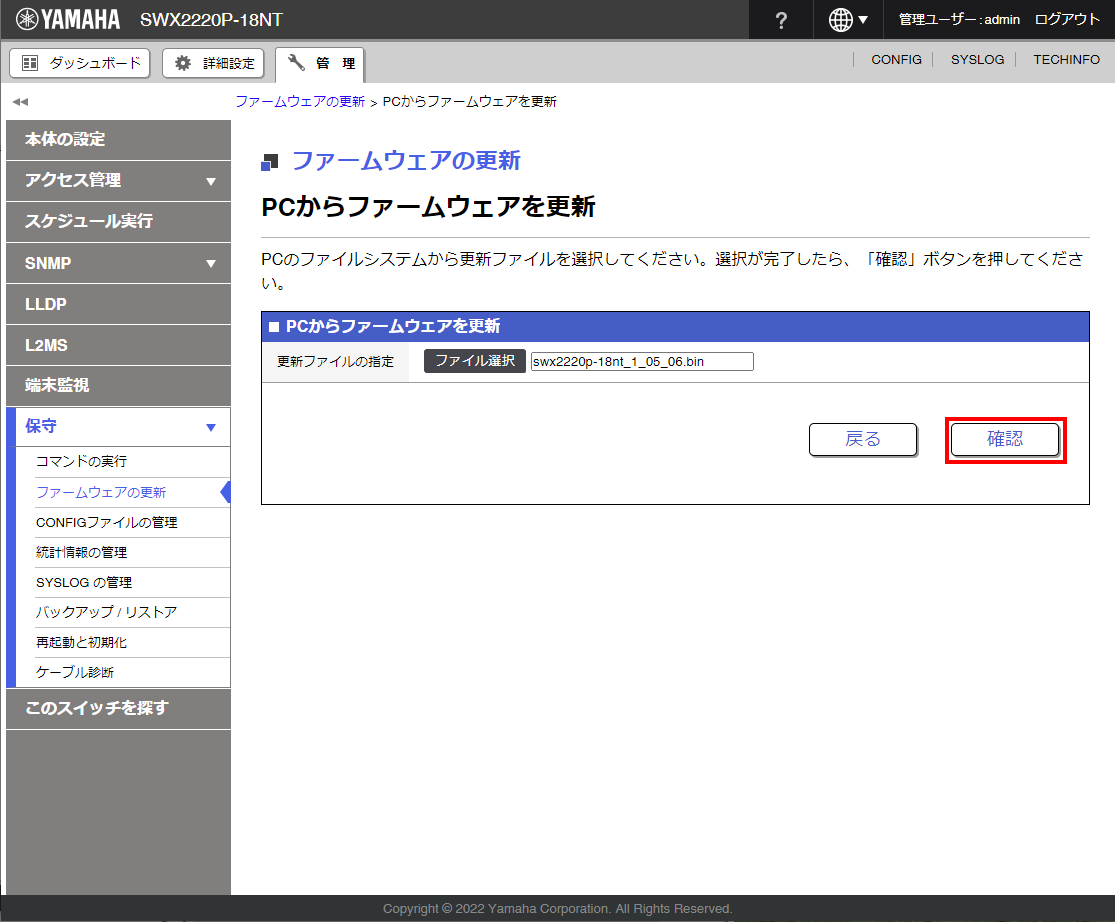This screenshot has width=1115, height=922.
Task: Click the ファイル選択 file picker control
Action: pyautogui.click(x=473, y=361)
